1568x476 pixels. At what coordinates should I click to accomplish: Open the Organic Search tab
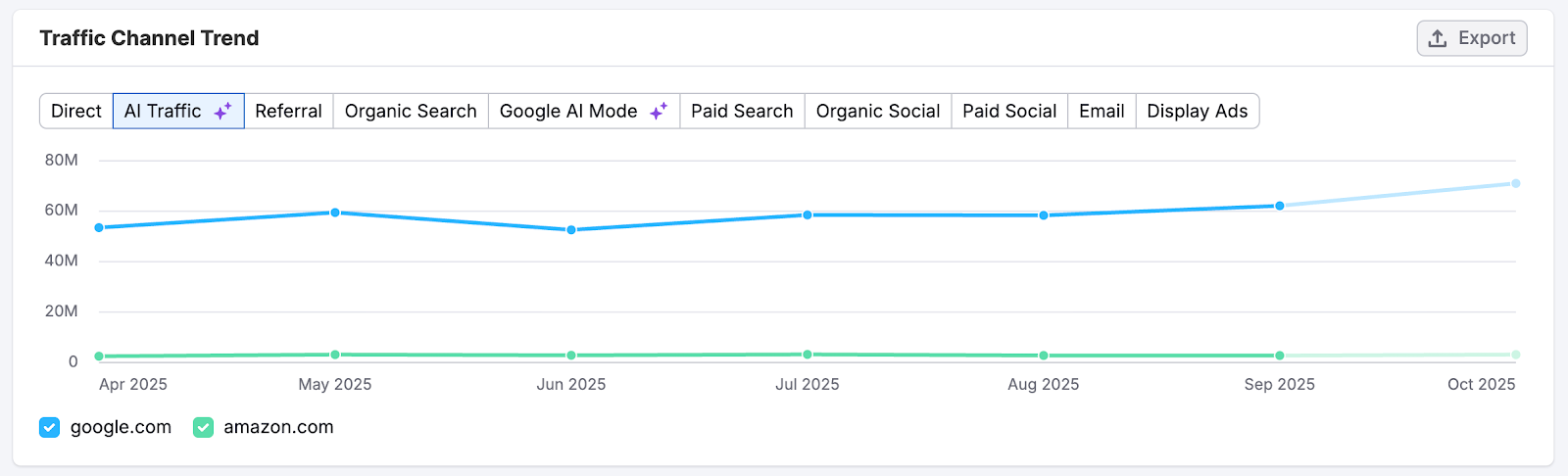coord(411,112)
